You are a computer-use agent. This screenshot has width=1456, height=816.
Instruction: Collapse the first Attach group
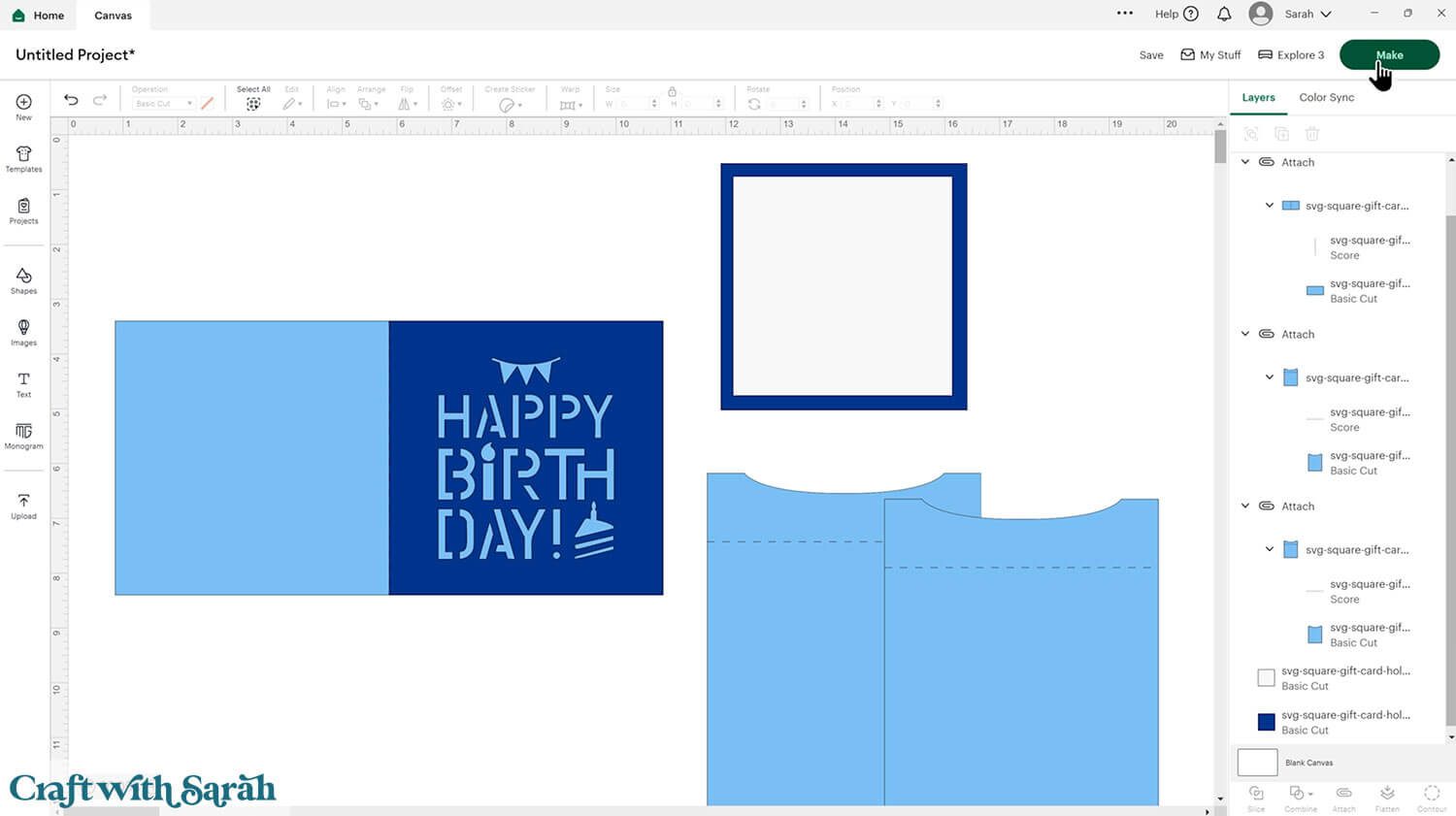pos(1245,162)
